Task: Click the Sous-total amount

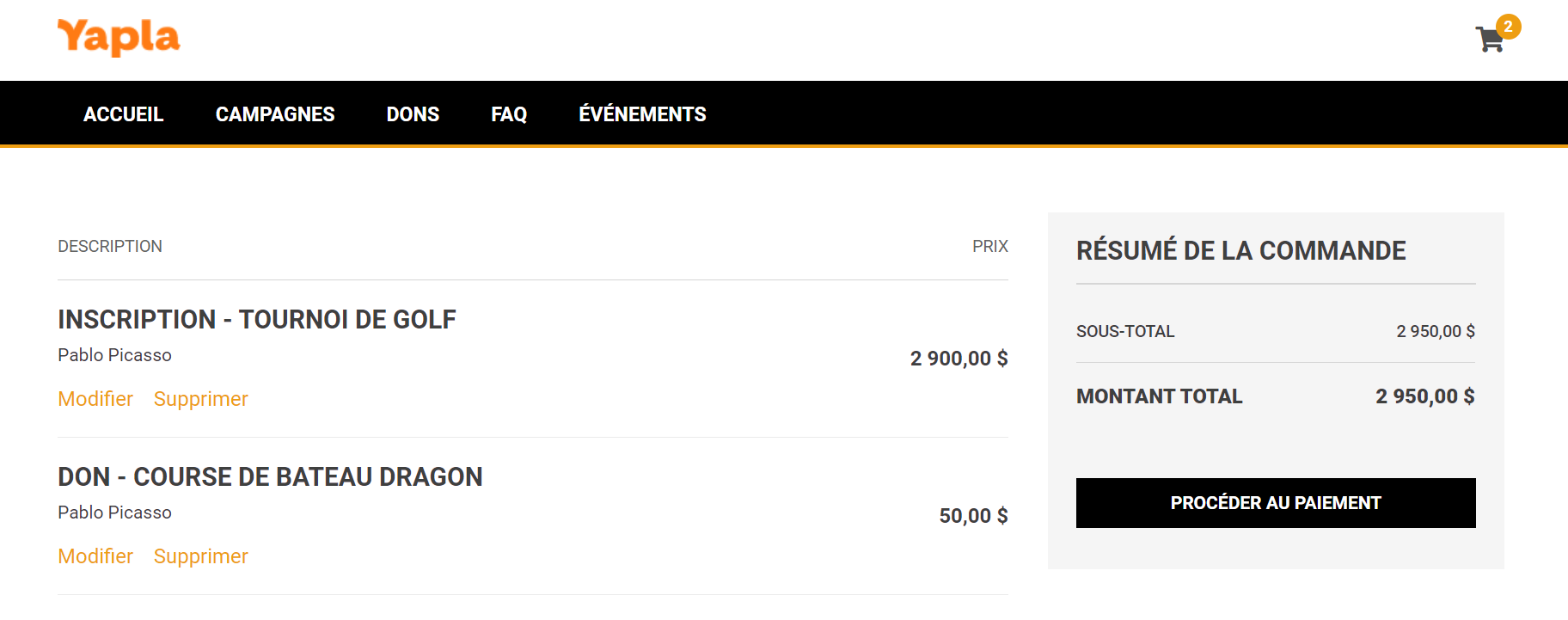Action: click(1435, 331)
